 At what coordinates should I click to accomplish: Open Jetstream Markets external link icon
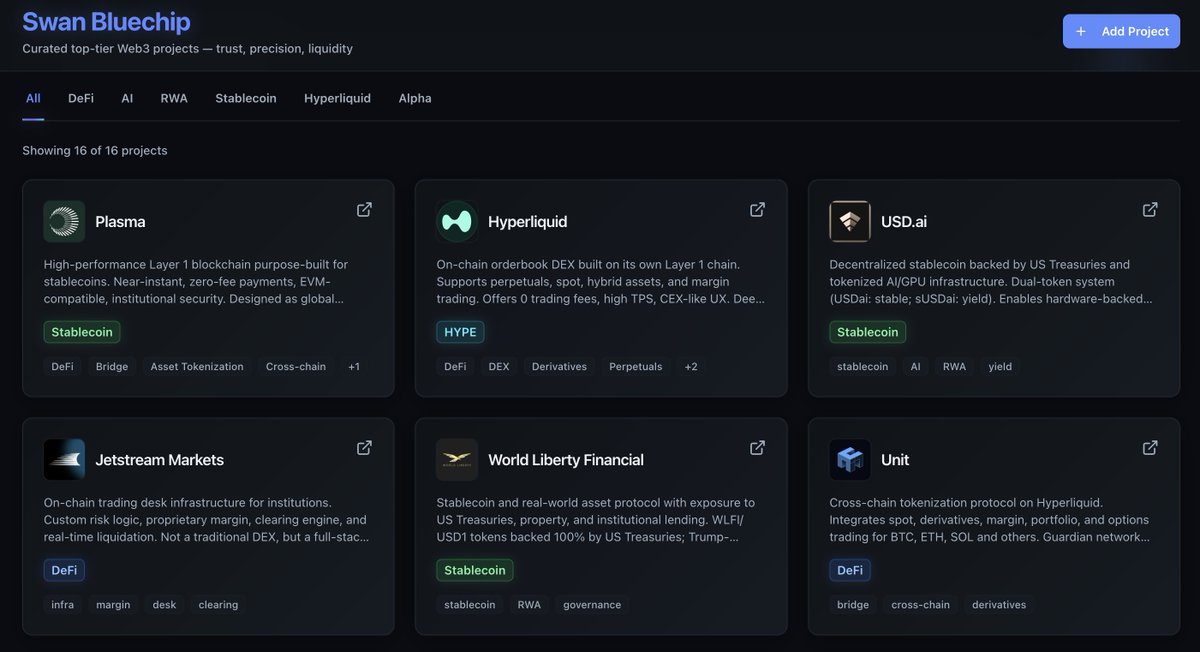tap(364, 447)
